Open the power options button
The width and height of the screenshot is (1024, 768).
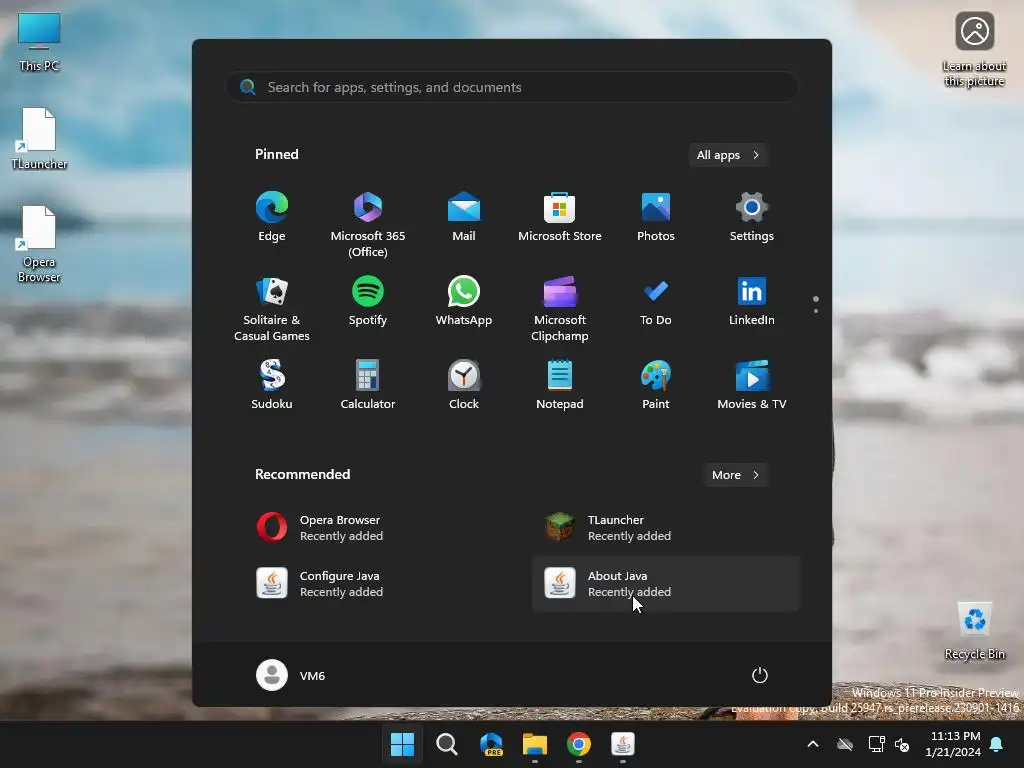point(760,675)
